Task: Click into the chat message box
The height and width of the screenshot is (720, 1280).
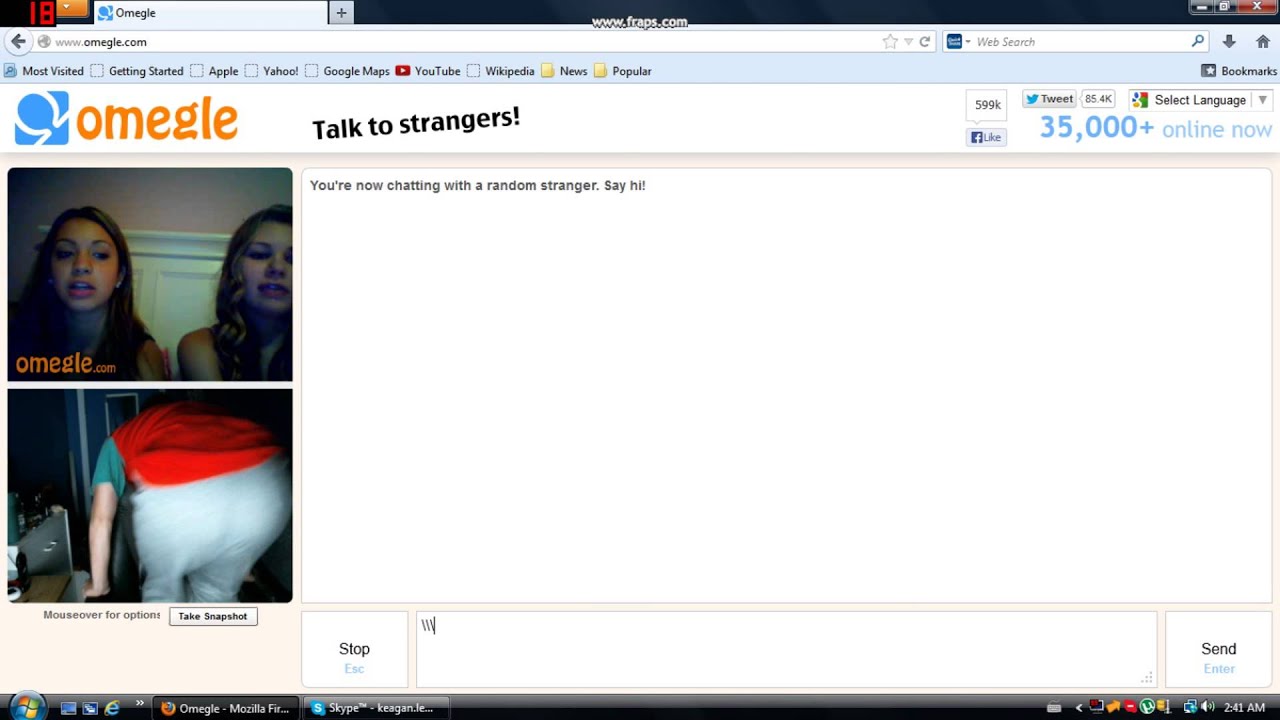Action: (x=786, y=650)
